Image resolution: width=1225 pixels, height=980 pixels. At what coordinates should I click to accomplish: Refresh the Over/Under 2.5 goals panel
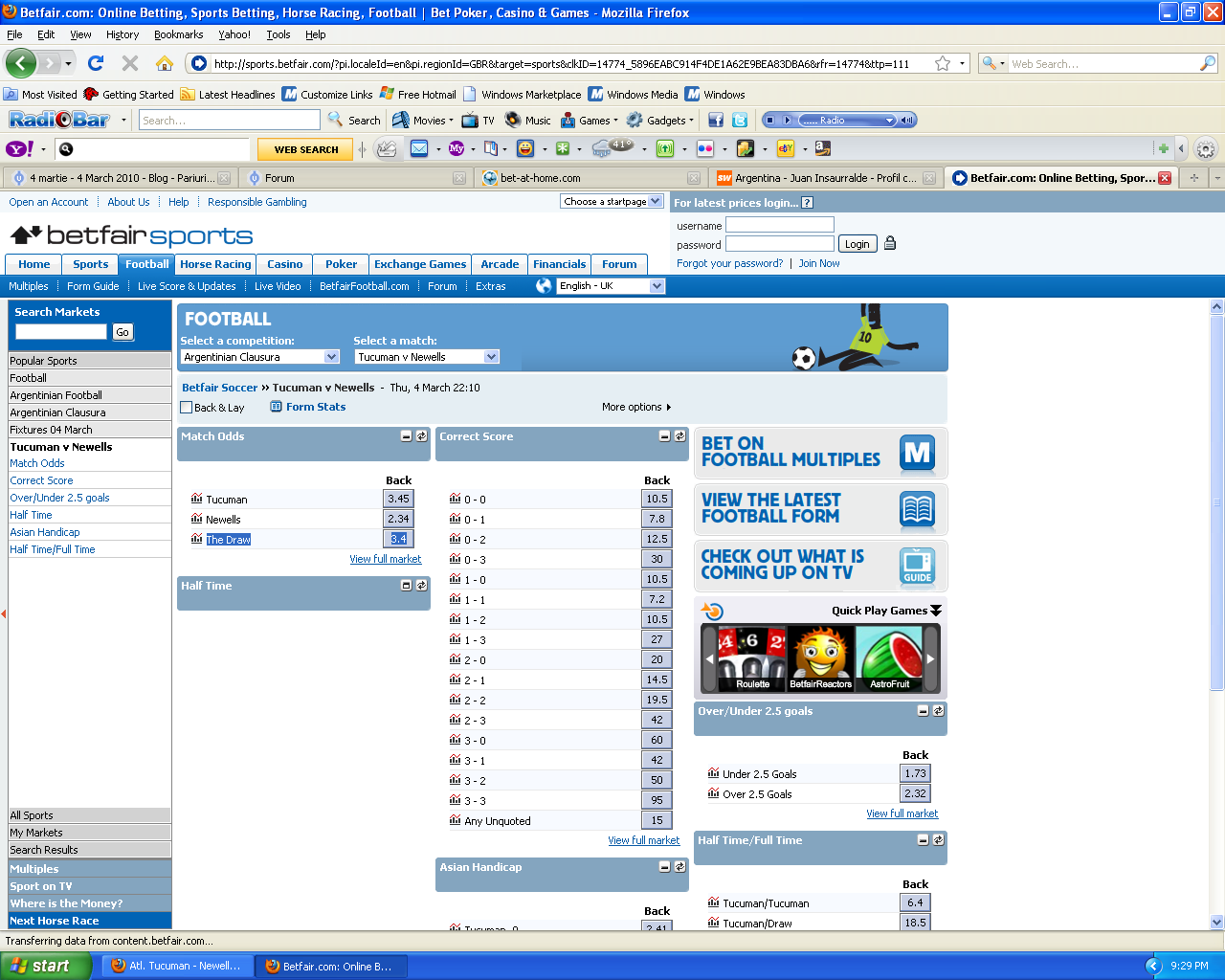[x=938, y=711]
